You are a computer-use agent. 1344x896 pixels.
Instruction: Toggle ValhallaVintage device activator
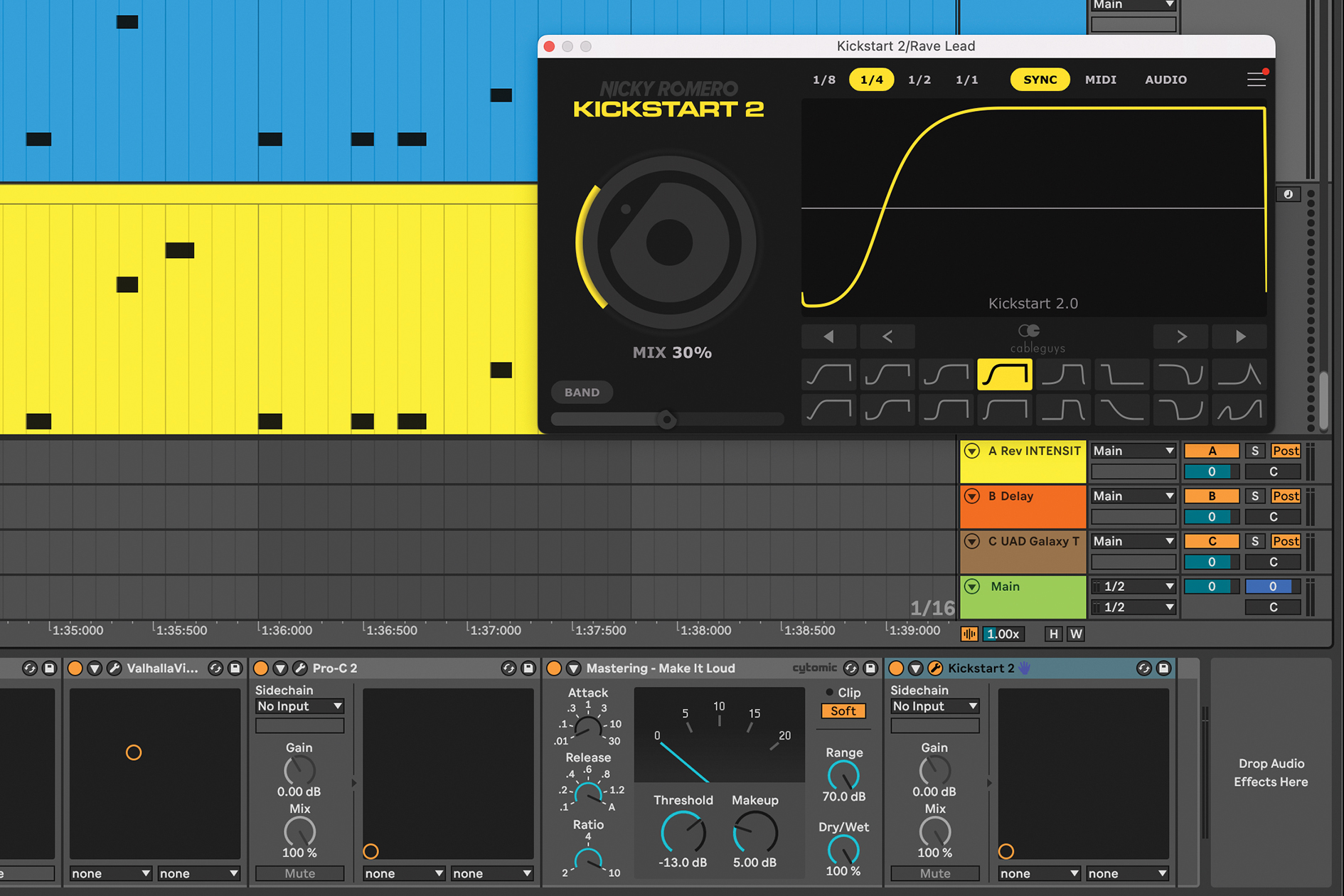click(75, 668)
